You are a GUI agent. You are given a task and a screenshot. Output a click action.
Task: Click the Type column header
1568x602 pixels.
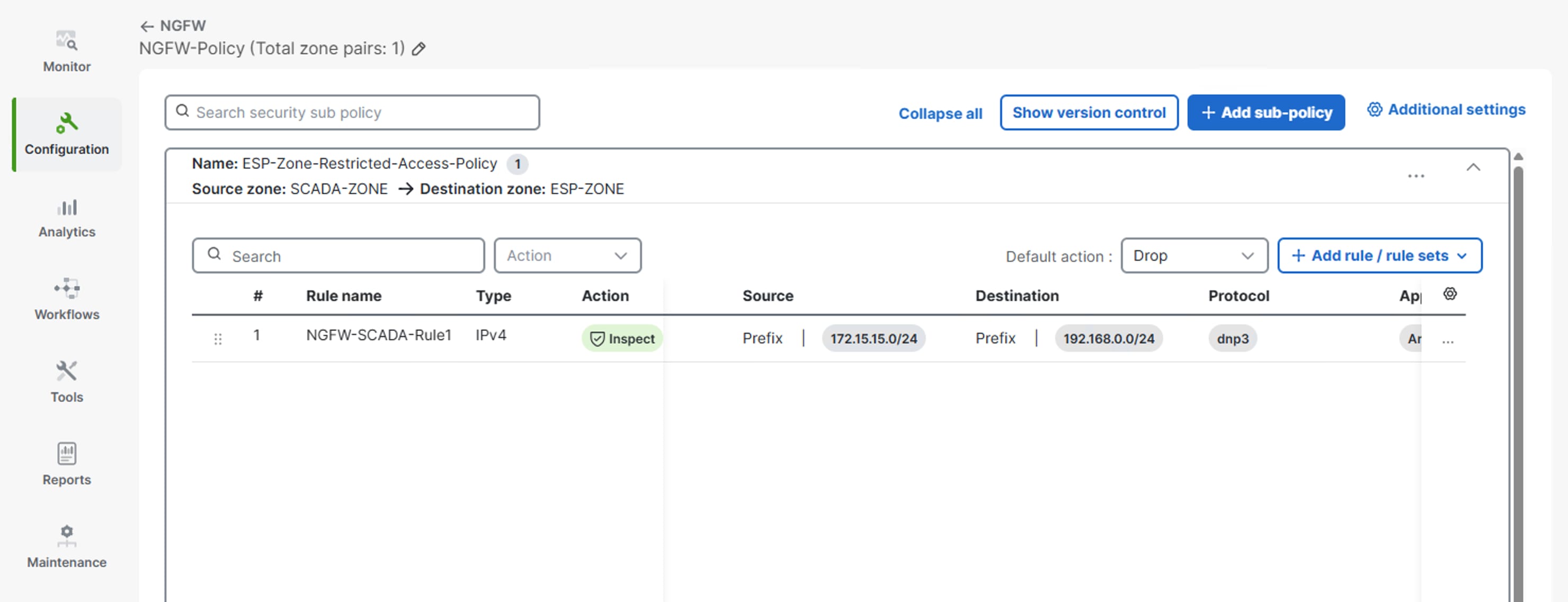pos(493,296)
